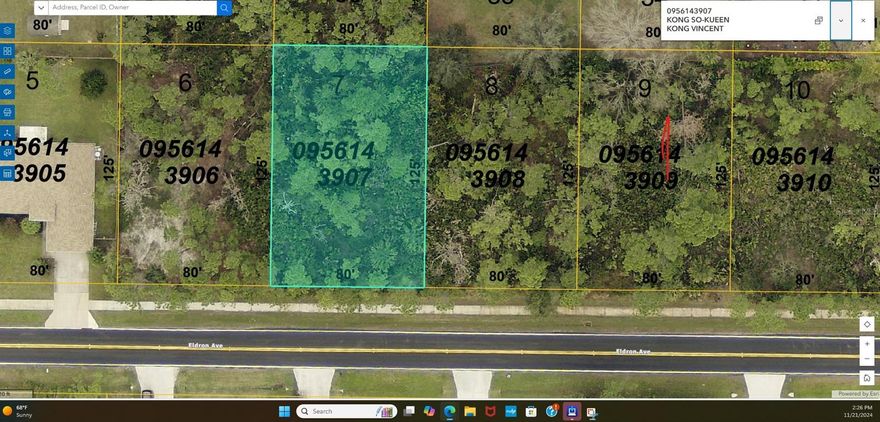Open the basemap gallery grid icon
Viewport: 880px width, 422px height.
(7, 51)
